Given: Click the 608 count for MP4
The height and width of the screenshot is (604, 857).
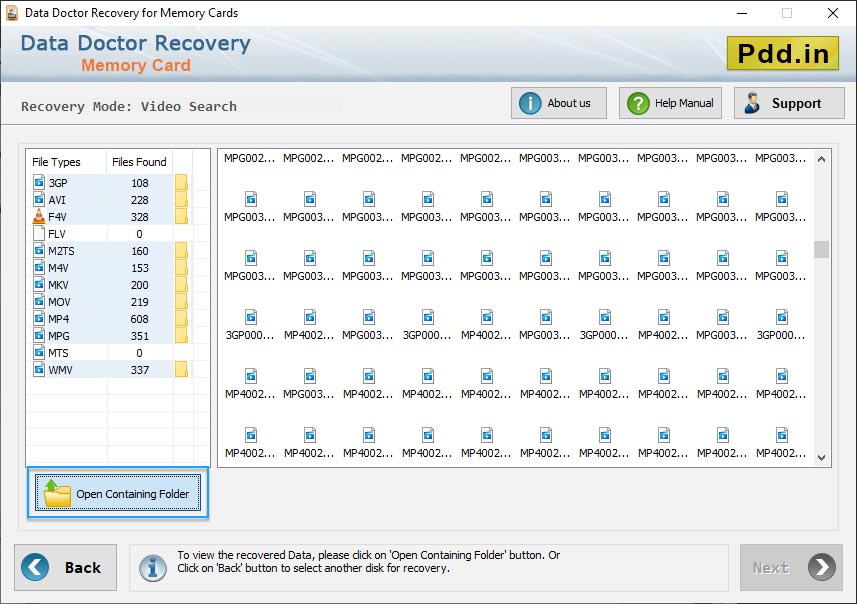Looking at the screenshot, I should coord(139,318).
